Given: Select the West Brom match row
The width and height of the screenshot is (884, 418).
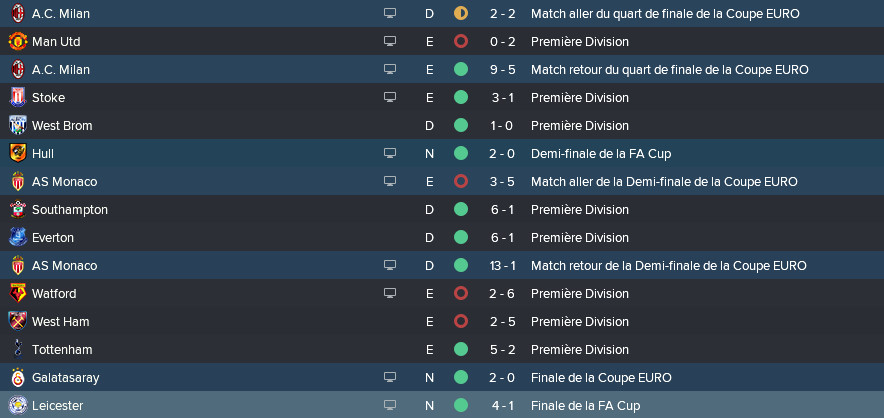Looking at the screenshot, I should (x=442, y=126).
